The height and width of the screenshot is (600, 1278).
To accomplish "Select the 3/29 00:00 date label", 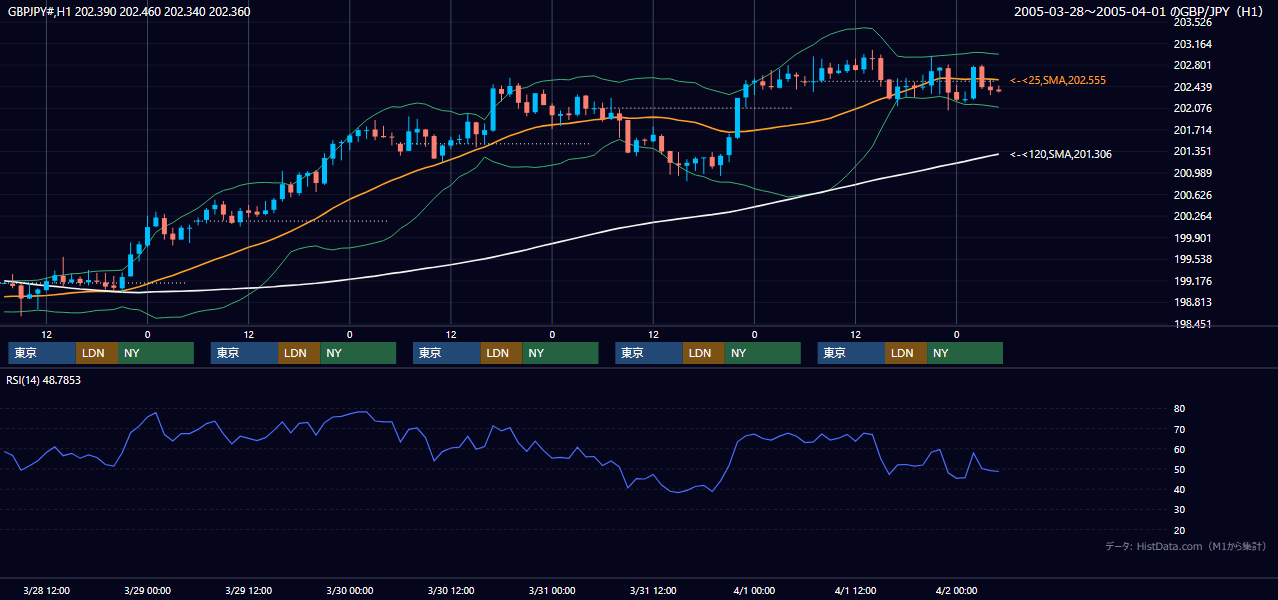I will (148, 590).
